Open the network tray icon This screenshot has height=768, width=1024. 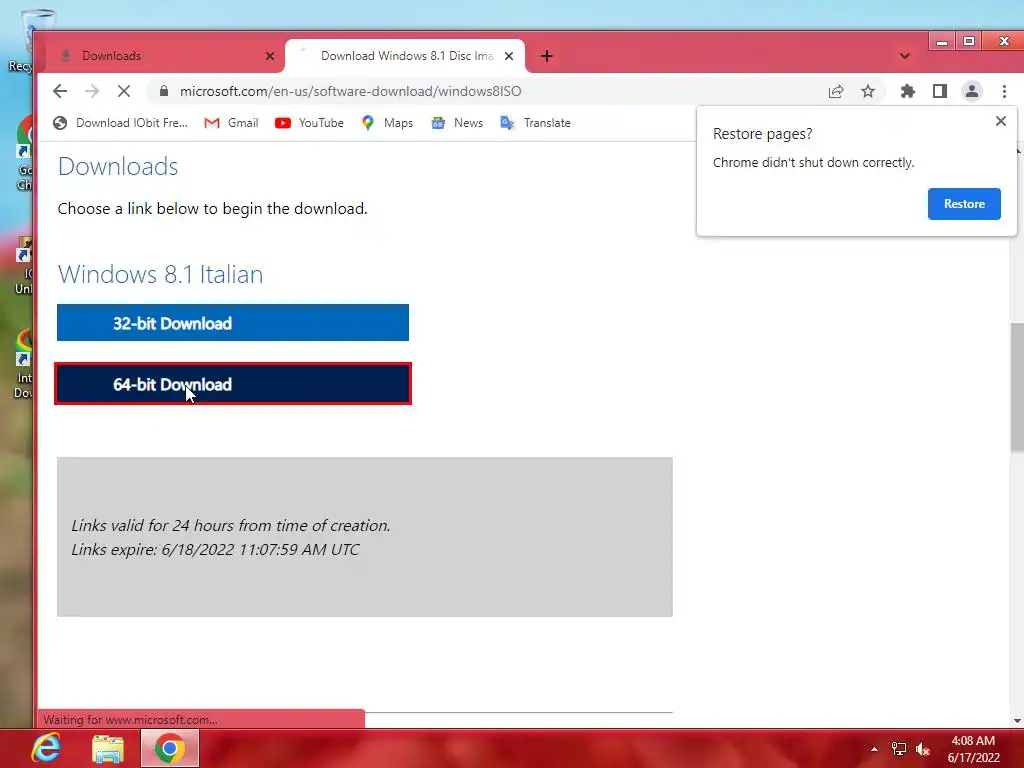pos(899,749)
